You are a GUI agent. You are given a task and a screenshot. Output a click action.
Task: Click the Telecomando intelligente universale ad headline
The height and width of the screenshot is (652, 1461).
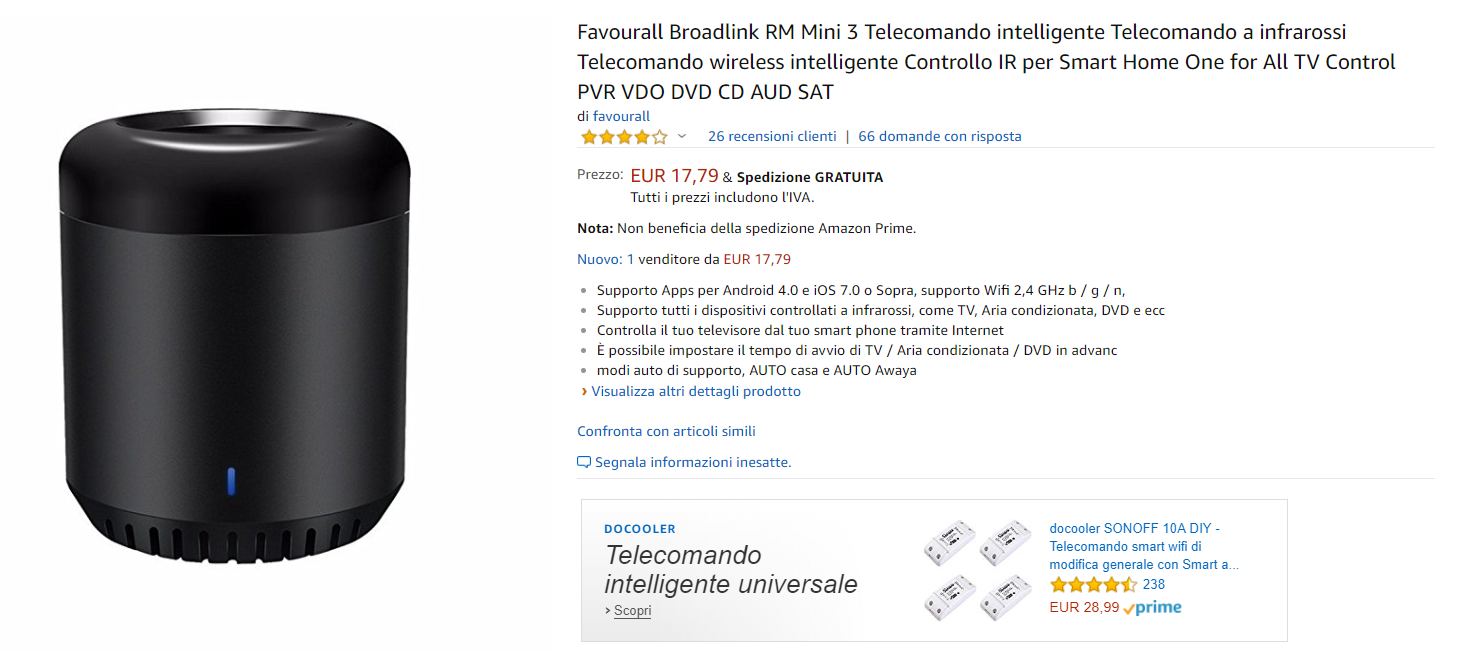click(x=730, y=569)
